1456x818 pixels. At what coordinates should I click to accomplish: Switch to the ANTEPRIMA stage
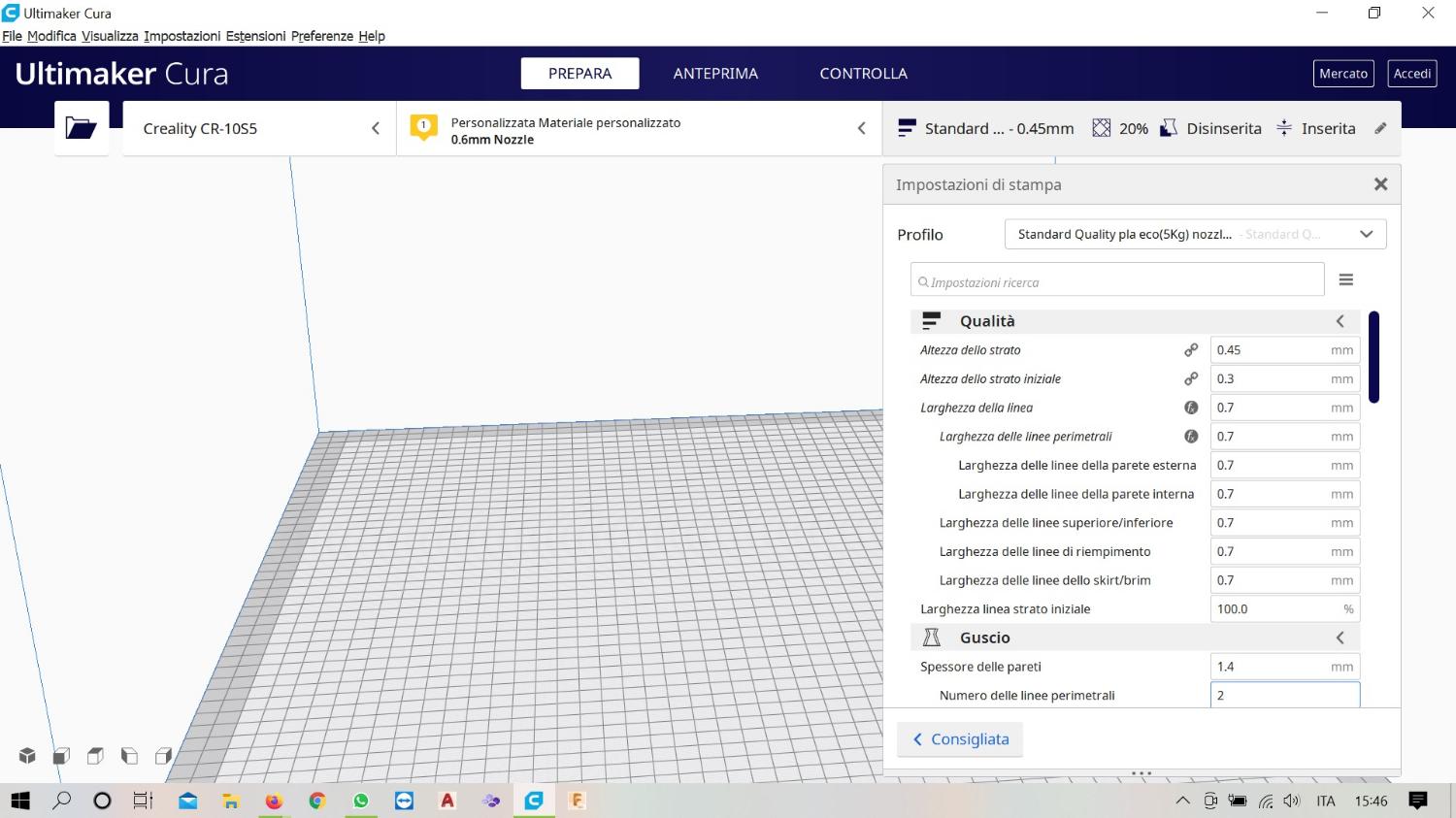(715, 74)
